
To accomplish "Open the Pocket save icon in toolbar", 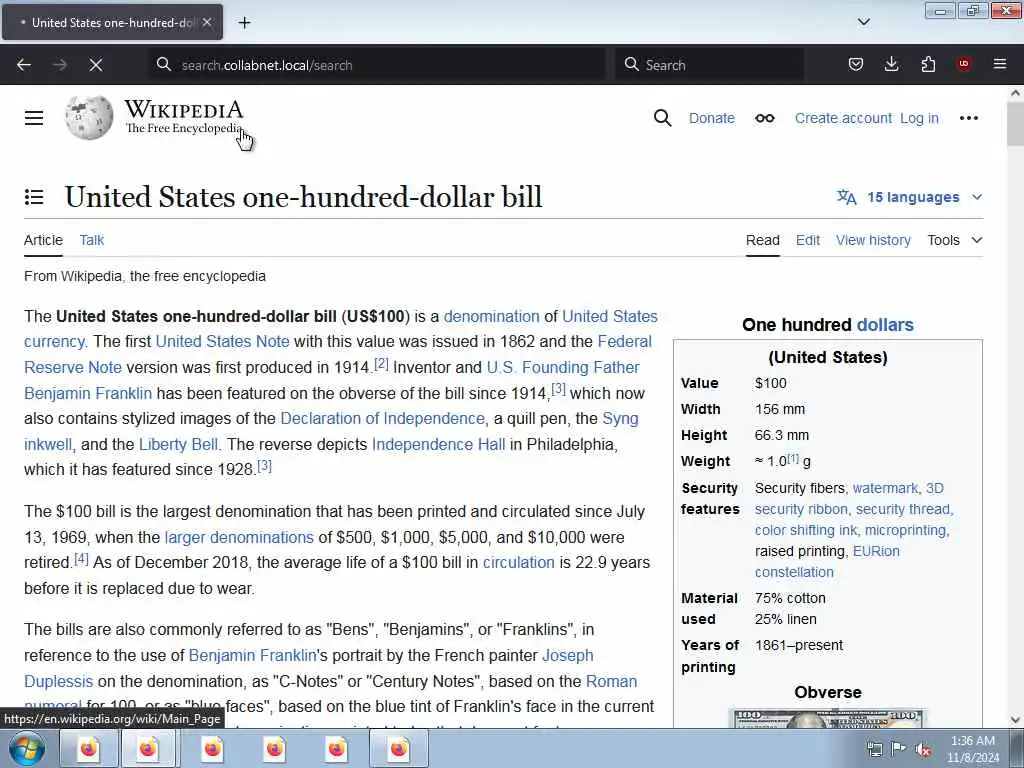I will click(856, 64).
